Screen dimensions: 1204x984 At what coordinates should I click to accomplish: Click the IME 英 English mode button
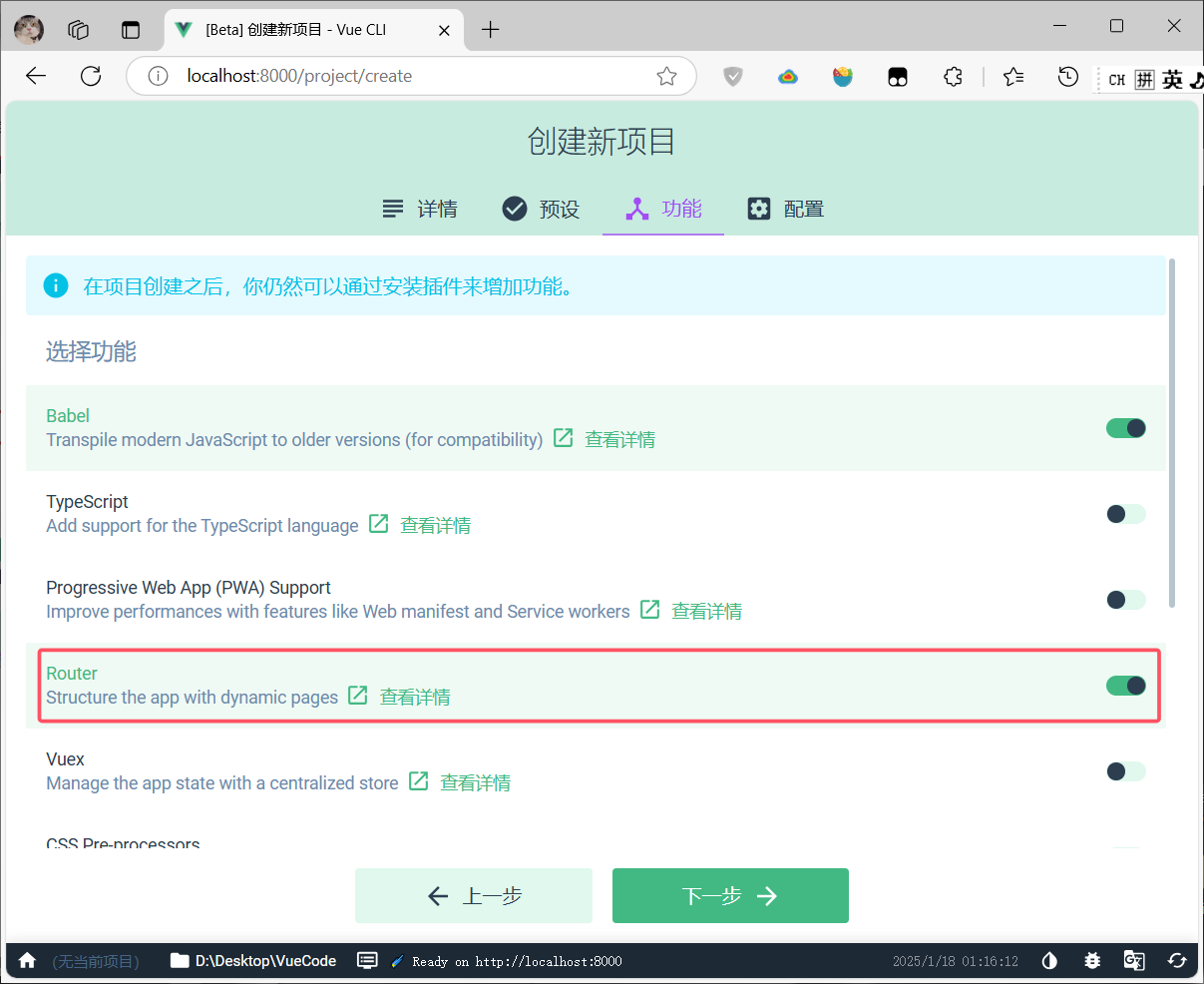tap(1173, 79)
